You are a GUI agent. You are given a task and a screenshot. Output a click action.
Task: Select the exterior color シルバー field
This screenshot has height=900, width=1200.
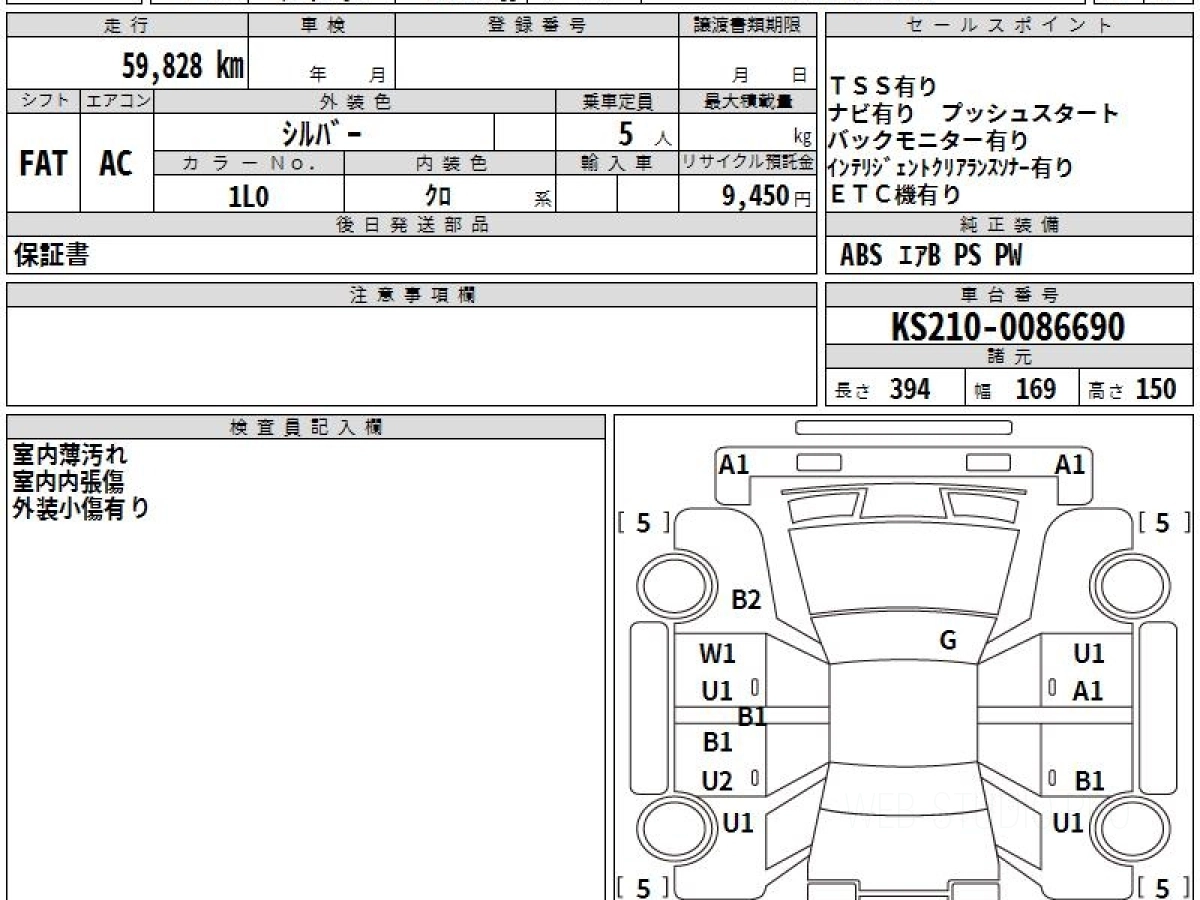(322, 132)
